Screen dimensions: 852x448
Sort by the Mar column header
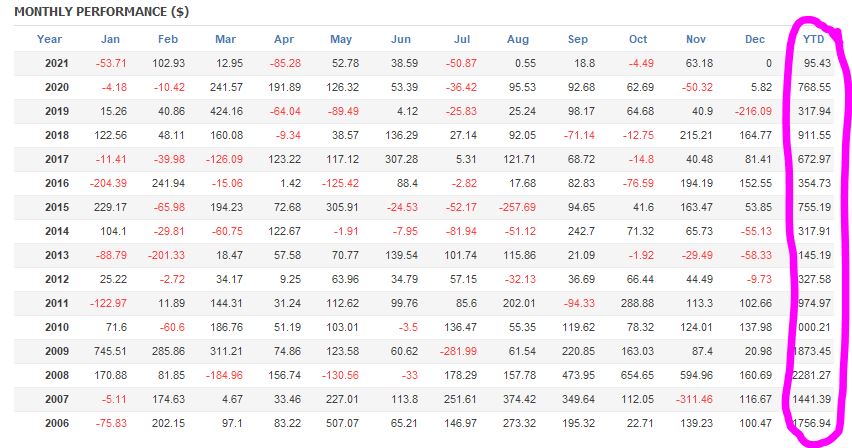(x=225, y=39)
